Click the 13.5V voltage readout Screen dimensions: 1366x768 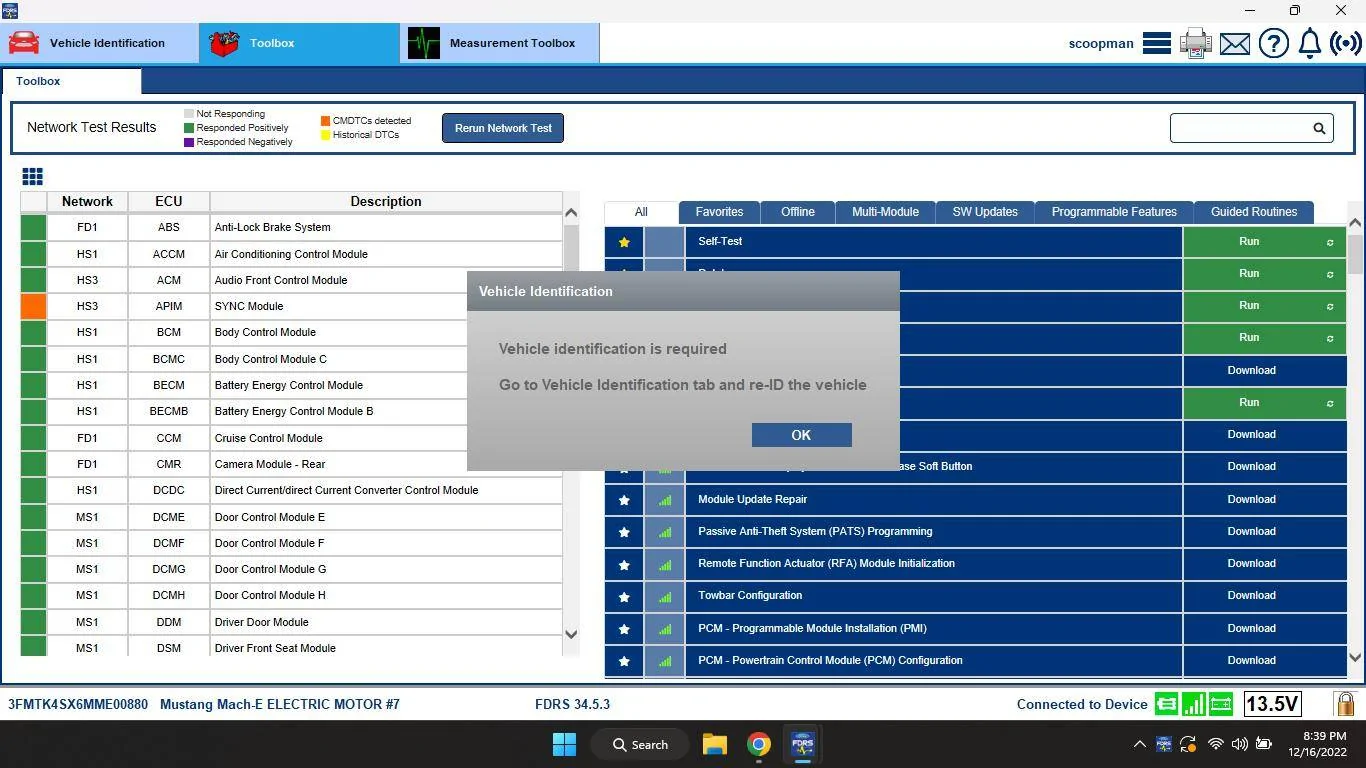(x=1272, y=704)
